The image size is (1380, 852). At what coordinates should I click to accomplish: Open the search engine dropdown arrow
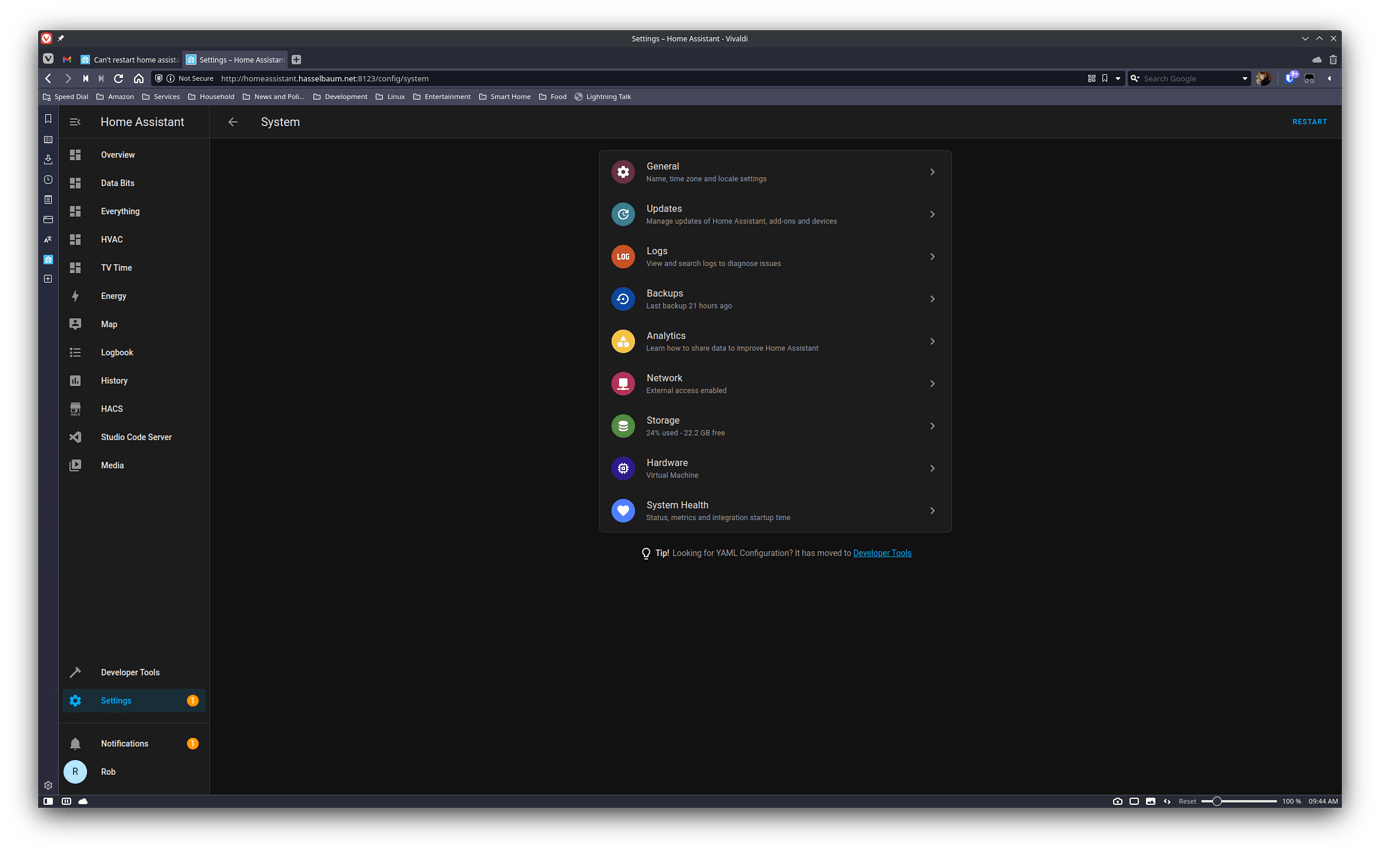tap(1243, 78)
